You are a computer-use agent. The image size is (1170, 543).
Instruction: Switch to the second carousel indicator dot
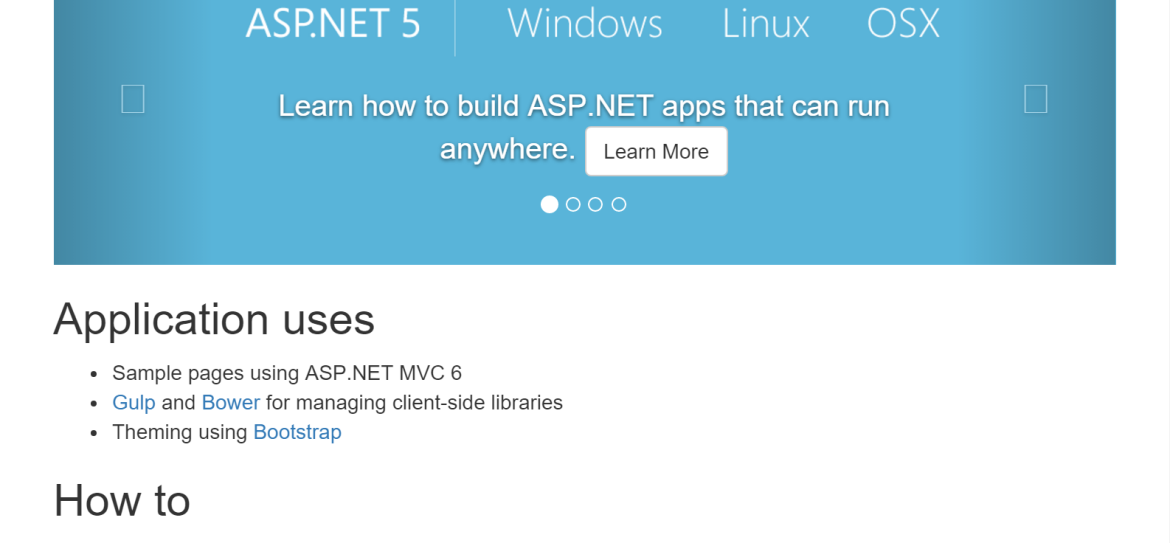pos(573,204)
